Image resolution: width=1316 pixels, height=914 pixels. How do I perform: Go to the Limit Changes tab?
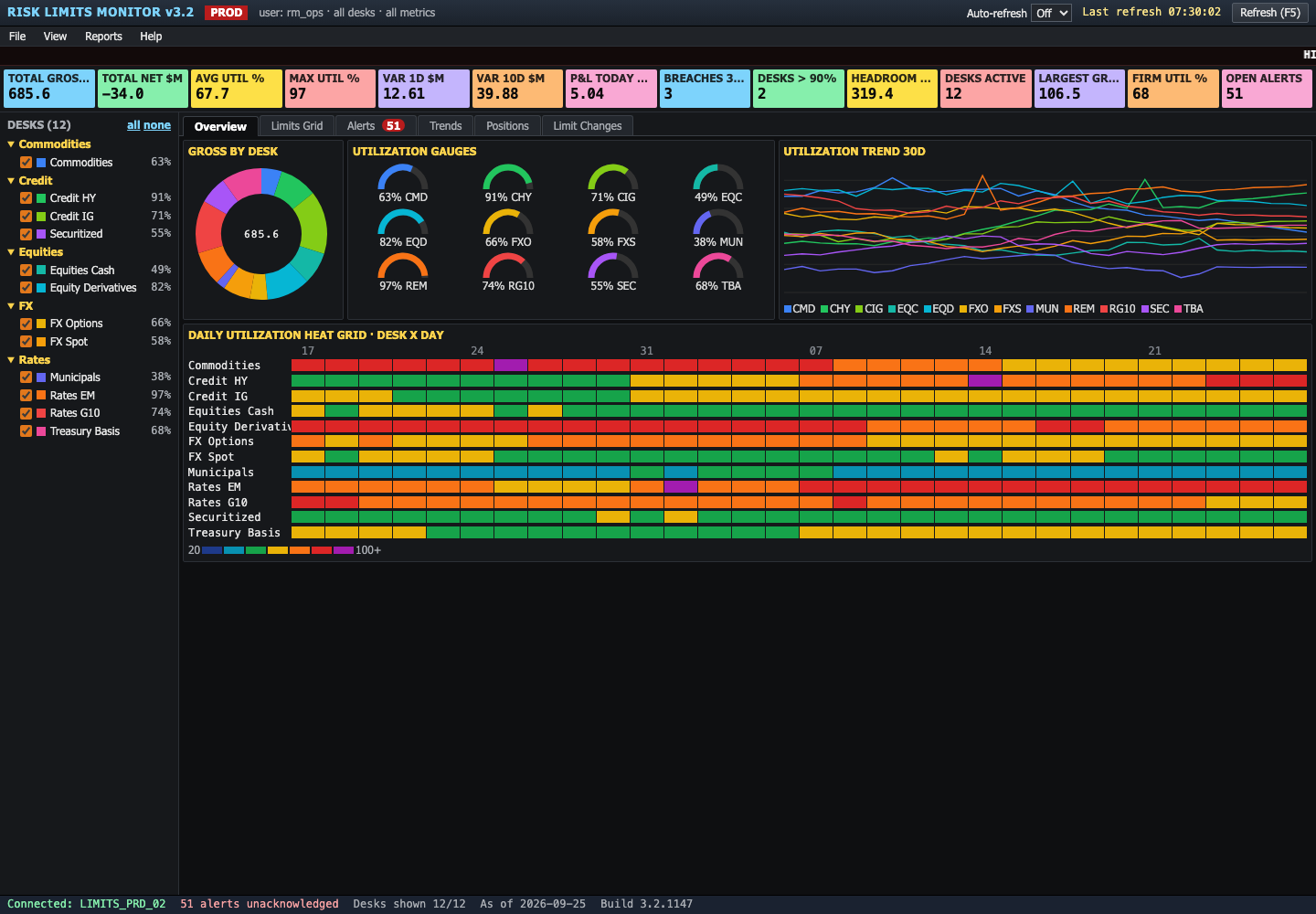point(588,126)
